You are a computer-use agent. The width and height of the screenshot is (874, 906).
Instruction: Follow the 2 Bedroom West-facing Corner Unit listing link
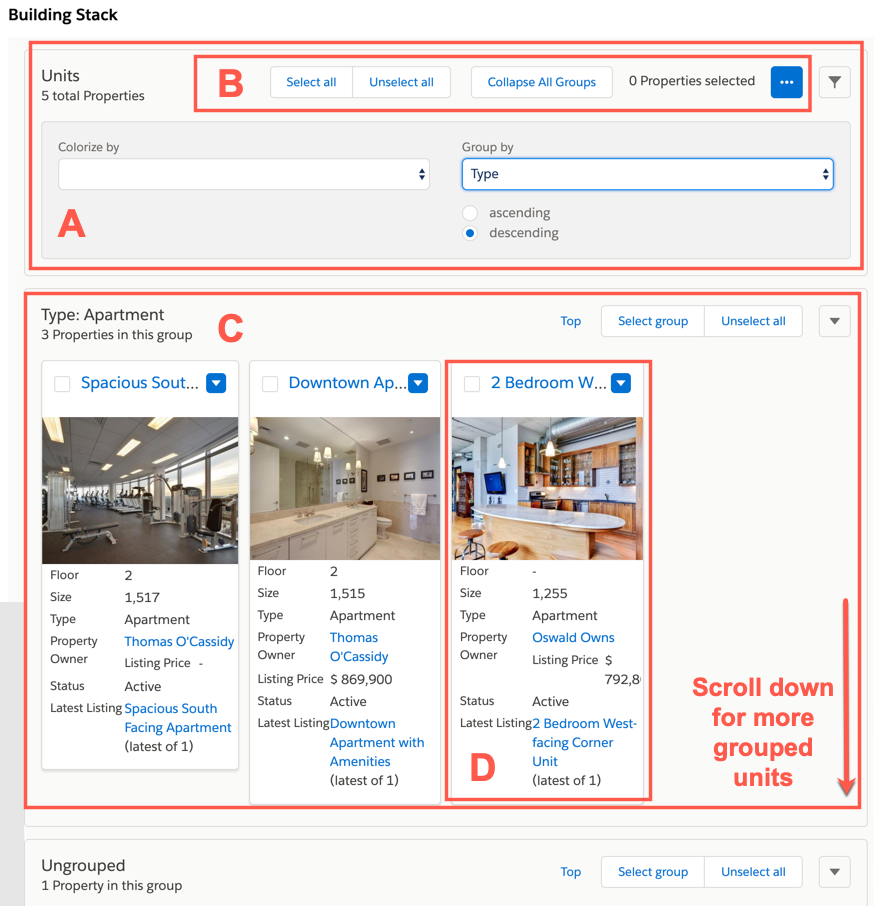[584, 742]
